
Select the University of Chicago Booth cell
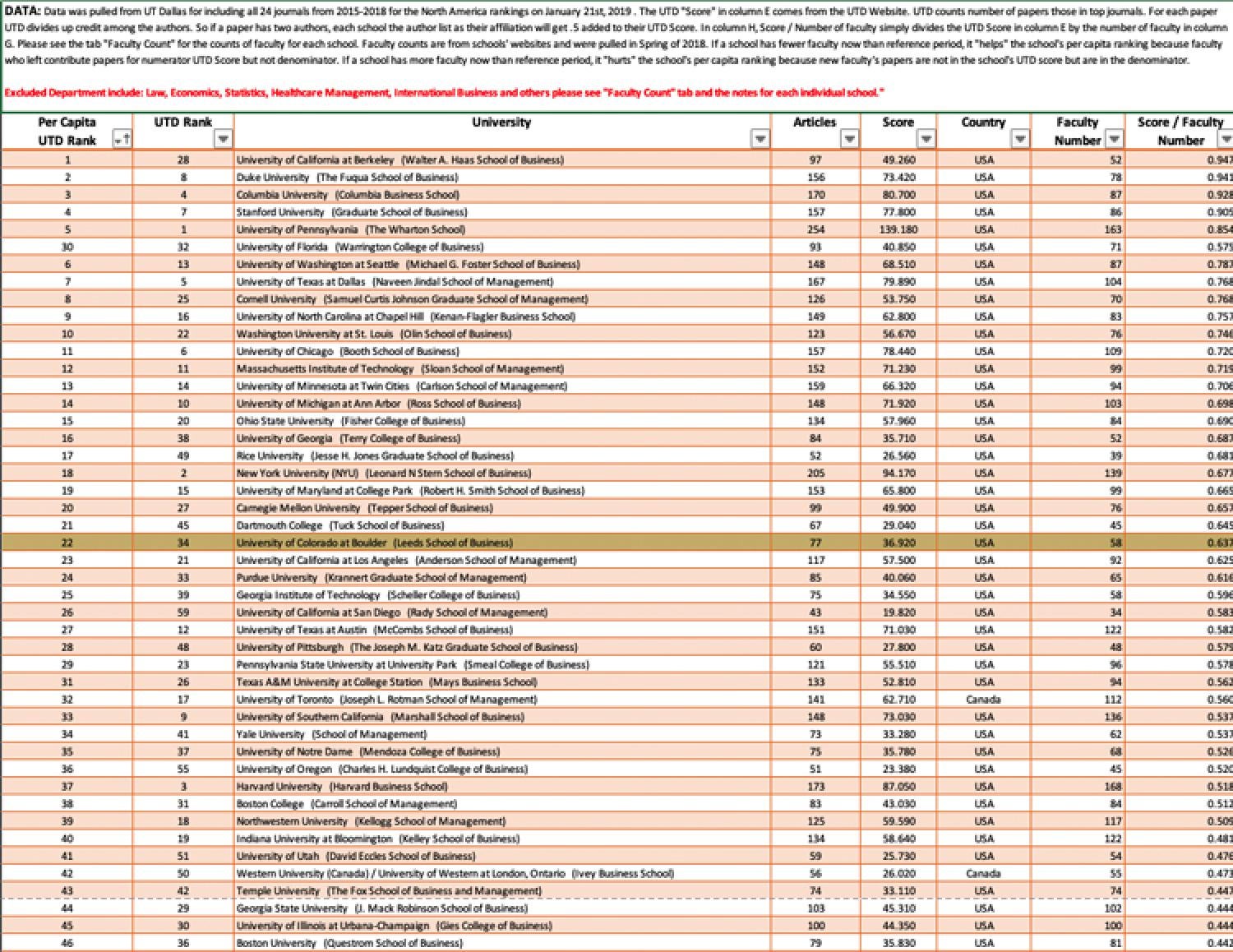502,351
